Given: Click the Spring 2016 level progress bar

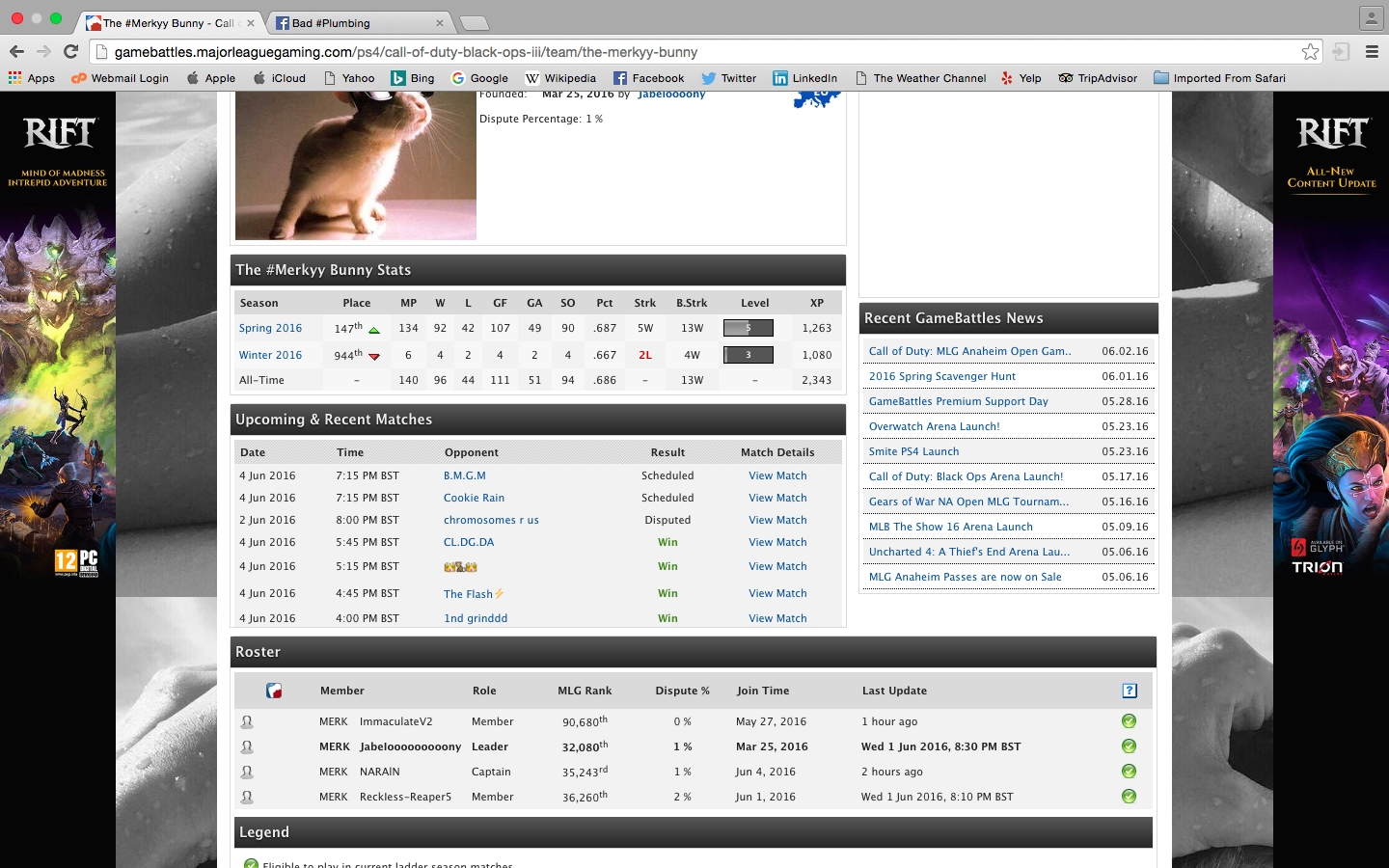Looking at the screenshot, I should (x=749, y=328).
